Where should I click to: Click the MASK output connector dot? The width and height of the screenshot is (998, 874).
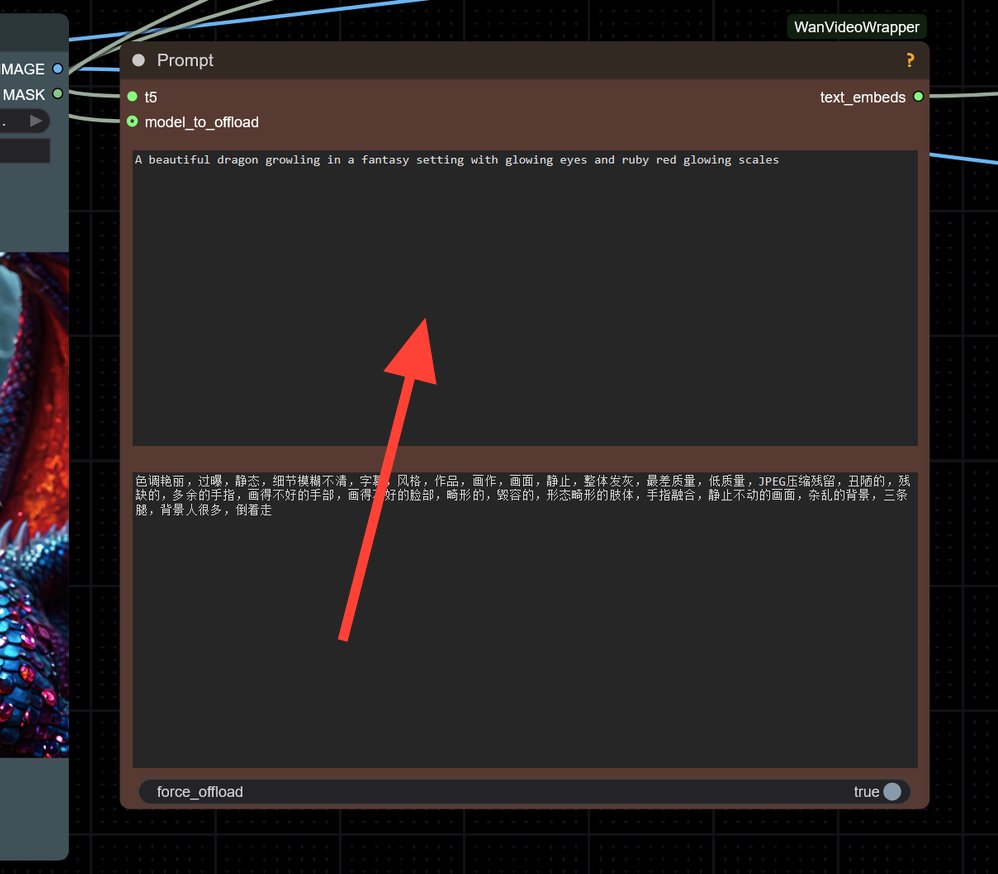(57, 94)
